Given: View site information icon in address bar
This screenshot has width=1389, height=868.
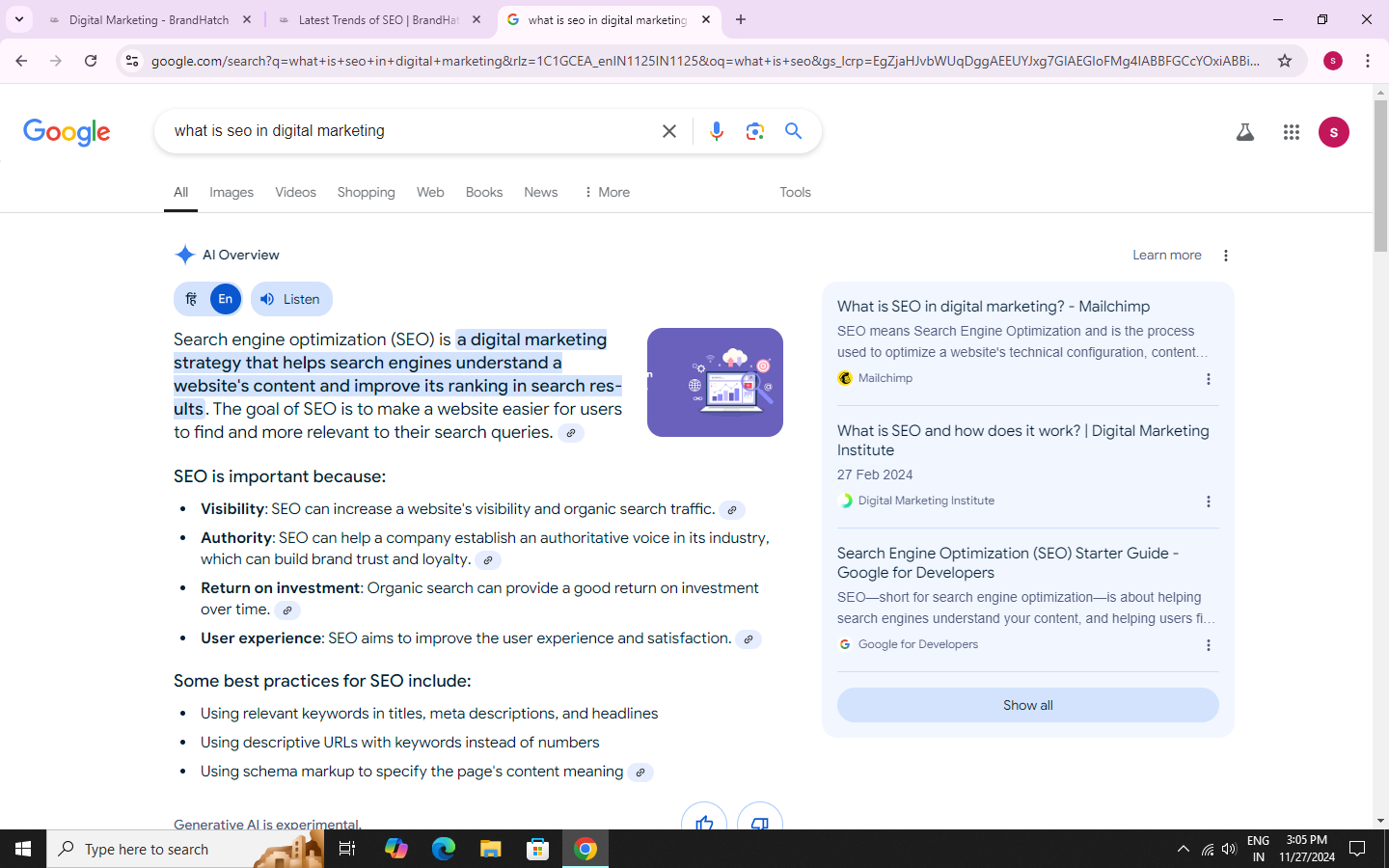Looking at the screenshot, I should pos(132,61).
